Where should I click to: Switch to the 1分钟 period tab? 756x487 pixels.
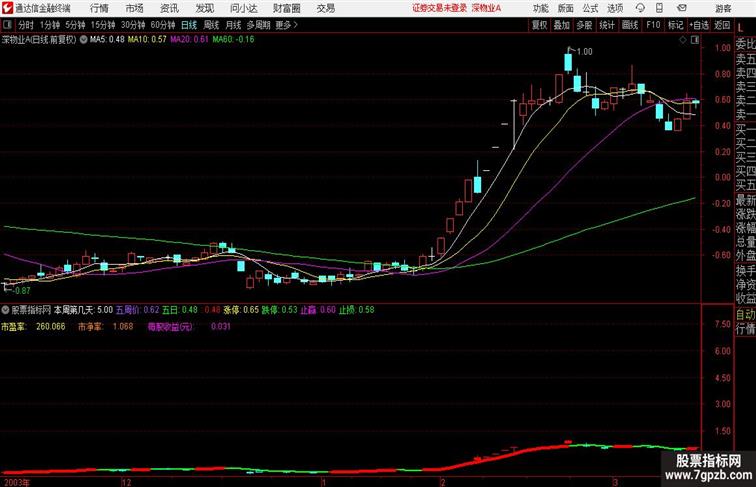(x=50, y=25)
